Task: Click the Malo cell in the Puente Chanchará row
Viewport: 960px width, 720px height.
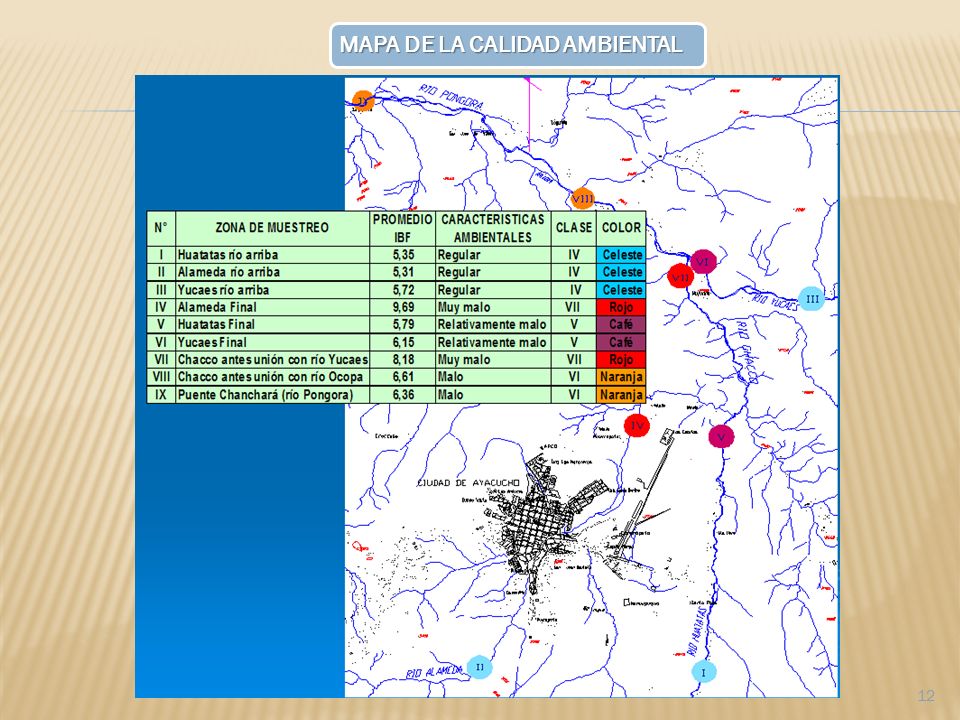Action: 493,395
